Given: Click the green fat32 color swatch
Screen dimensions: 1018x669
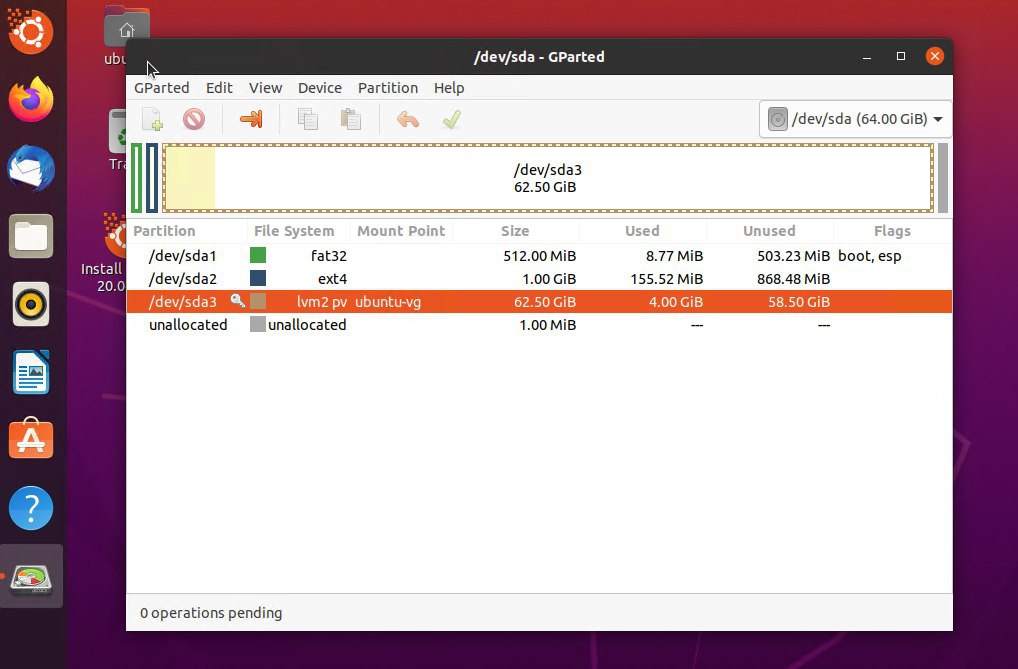Looking at the screenshot, I should (x=258, y=255).
